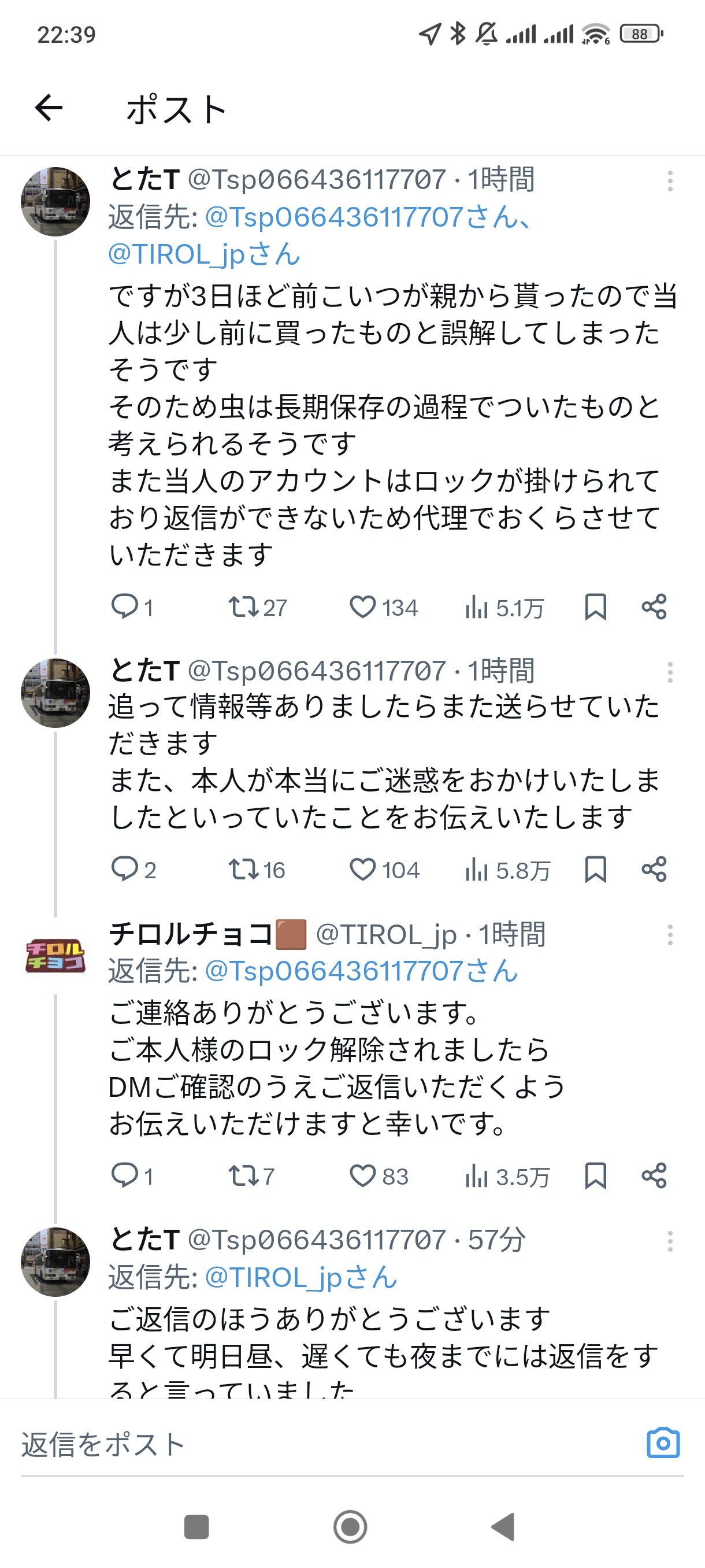The image size is (705, 1568).
Task: Open more options on チロルチョコ's post
Action: click(x=670, y=935)
